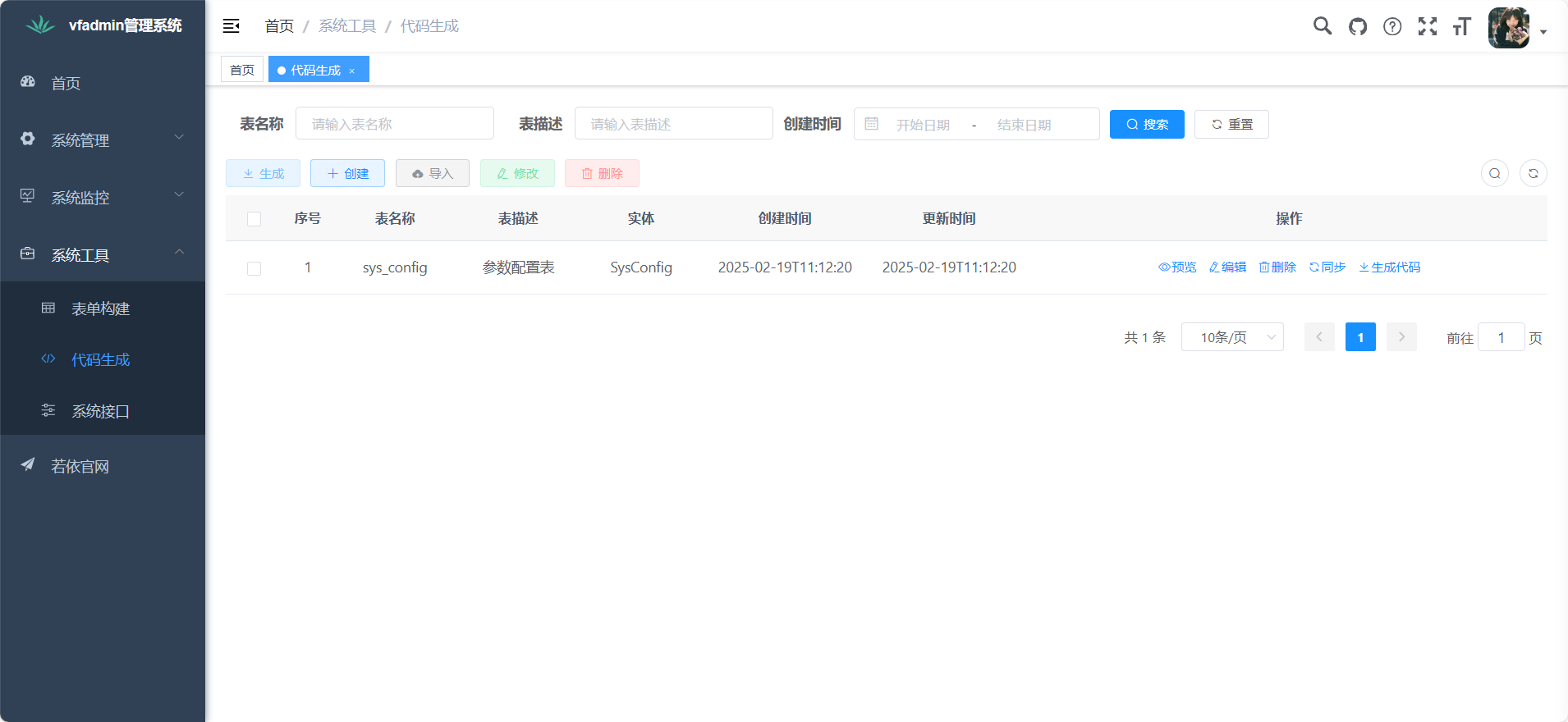Focus the 表名称 input field

(x=394, y=124)
